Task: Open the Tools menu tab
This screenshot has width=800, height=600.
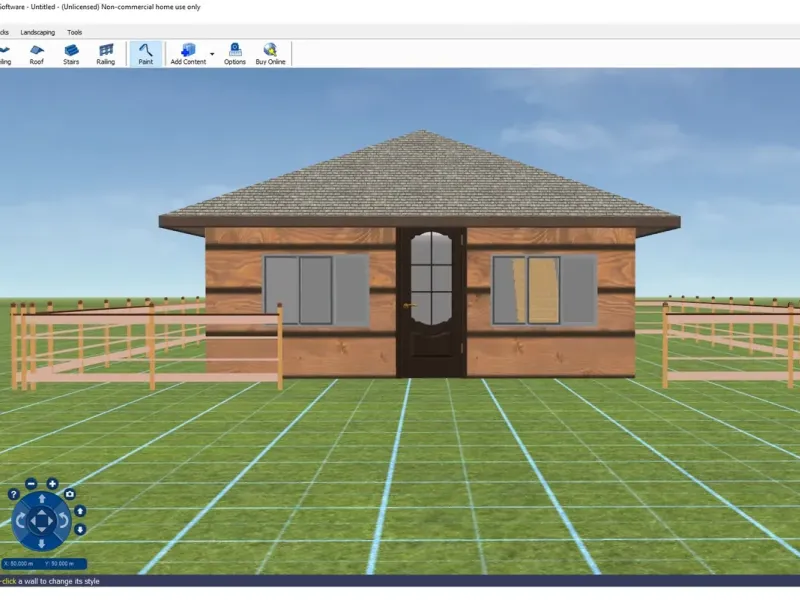Action: click(74, 32)
